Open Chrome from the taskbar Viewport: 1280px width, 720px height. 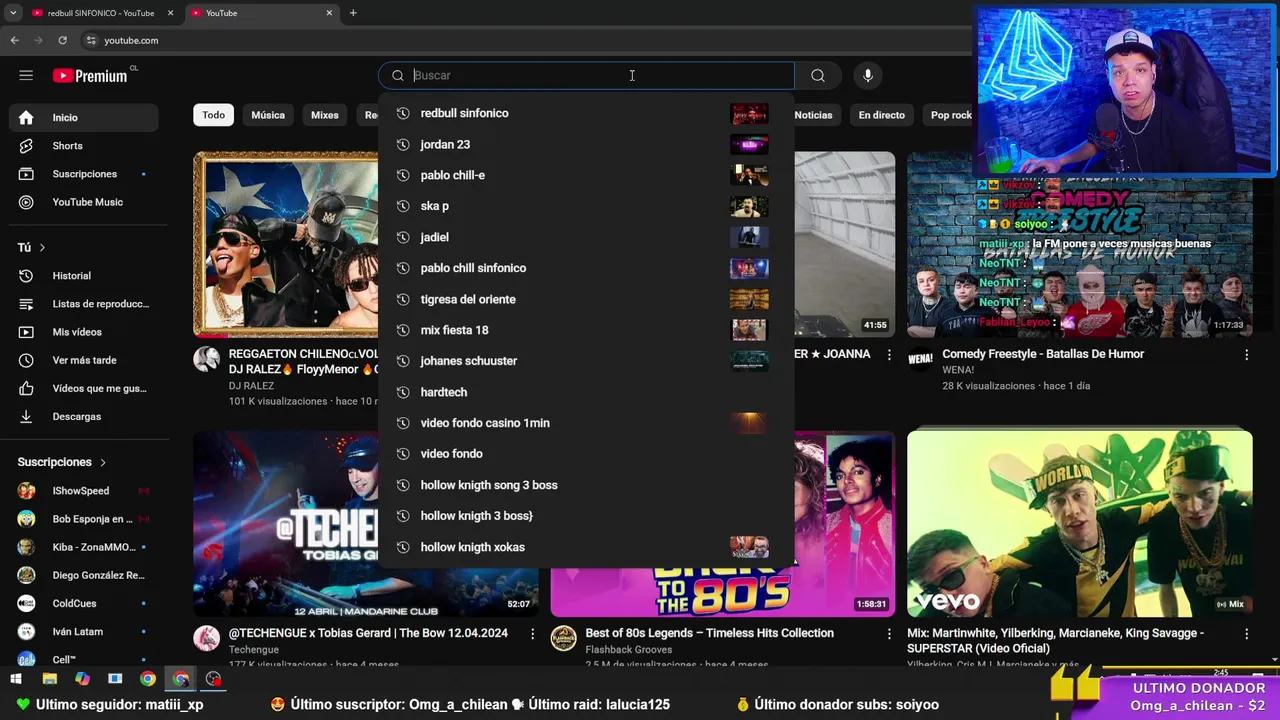[148, 679]
